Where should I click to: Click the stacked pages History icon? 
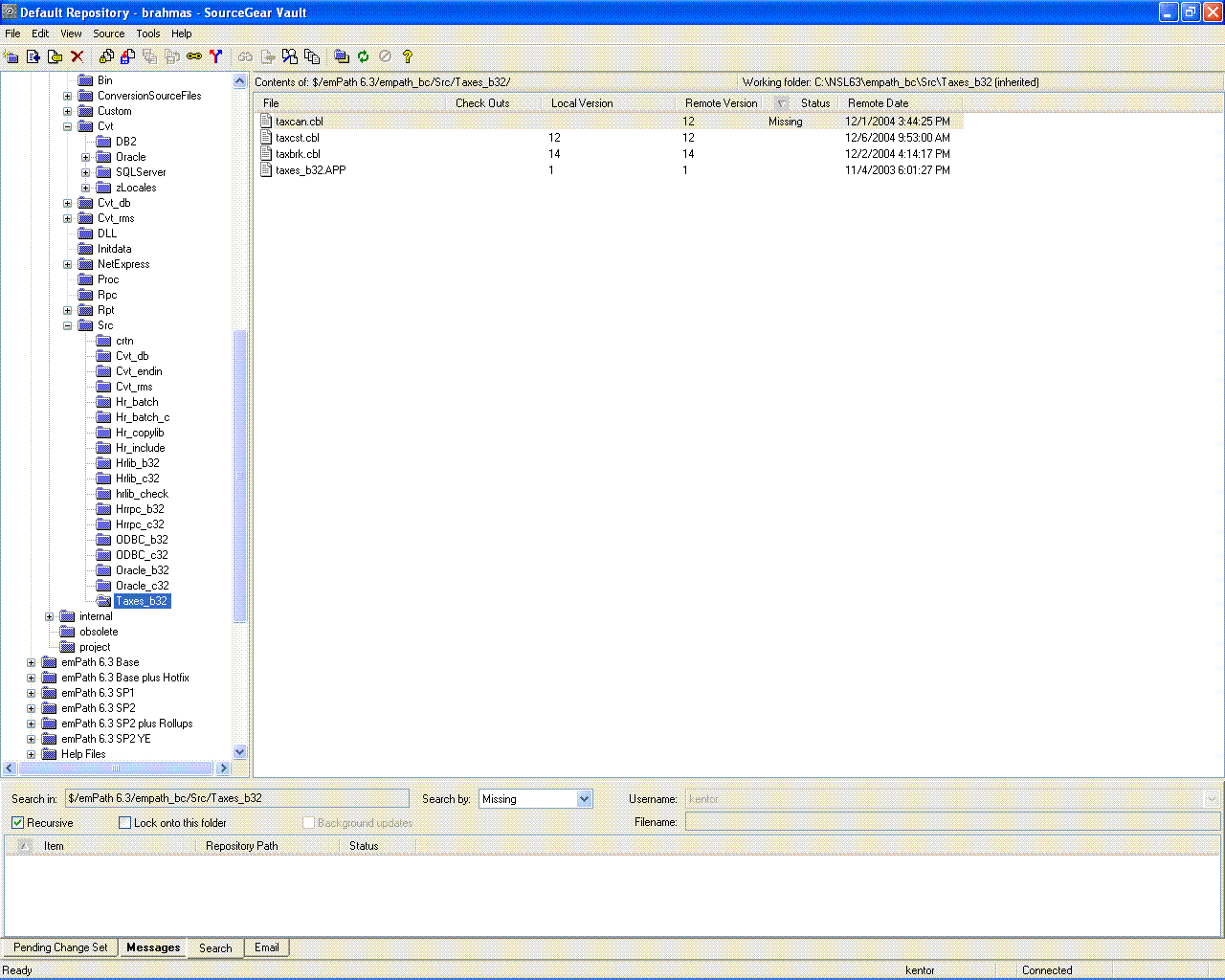coord(312,56)
